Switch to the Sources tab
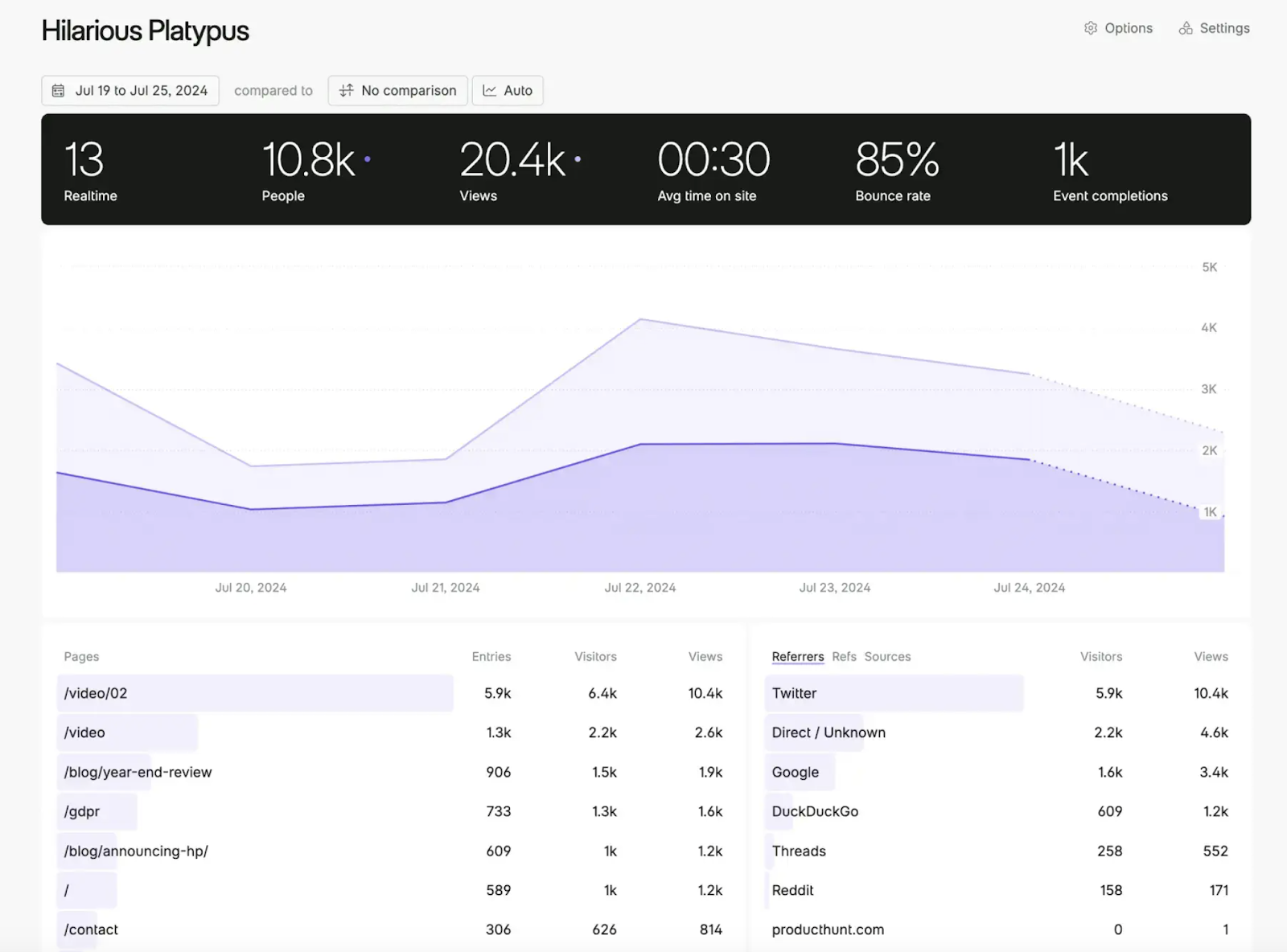Screen dimensions: 1287x952 tap(887, 656)
